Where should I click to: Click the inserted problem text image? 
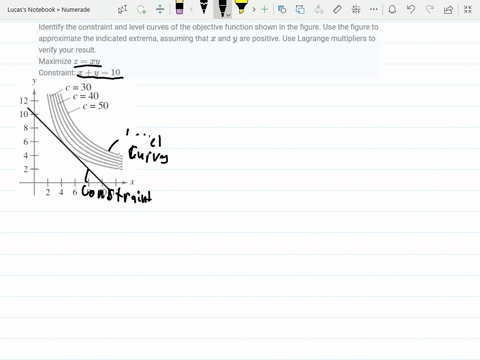click(x=208, y=50)
